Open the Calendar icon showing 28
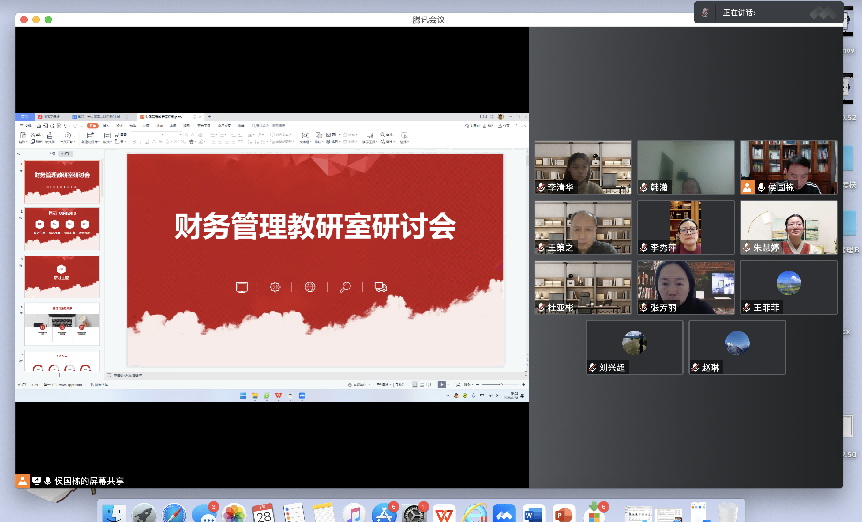 click(264, 513)
